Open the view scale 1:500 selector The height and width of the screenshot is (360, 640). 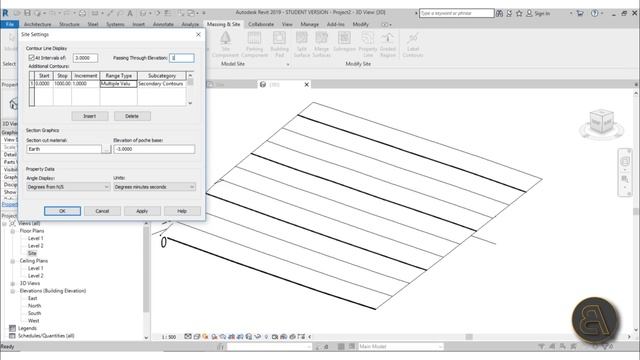169,337
